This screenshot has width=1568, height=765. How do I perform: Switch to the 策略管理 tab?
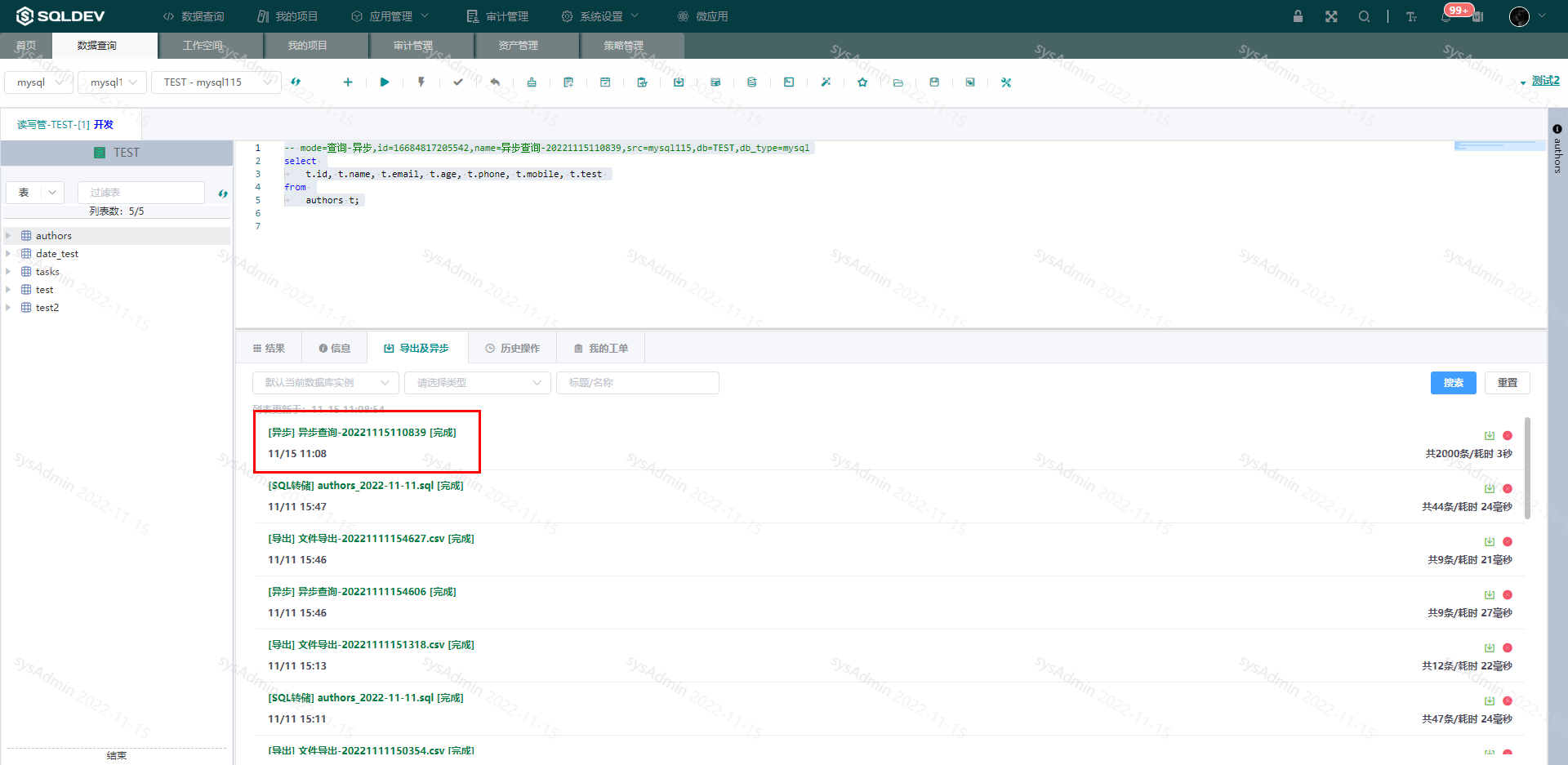[x=624, y=46]
